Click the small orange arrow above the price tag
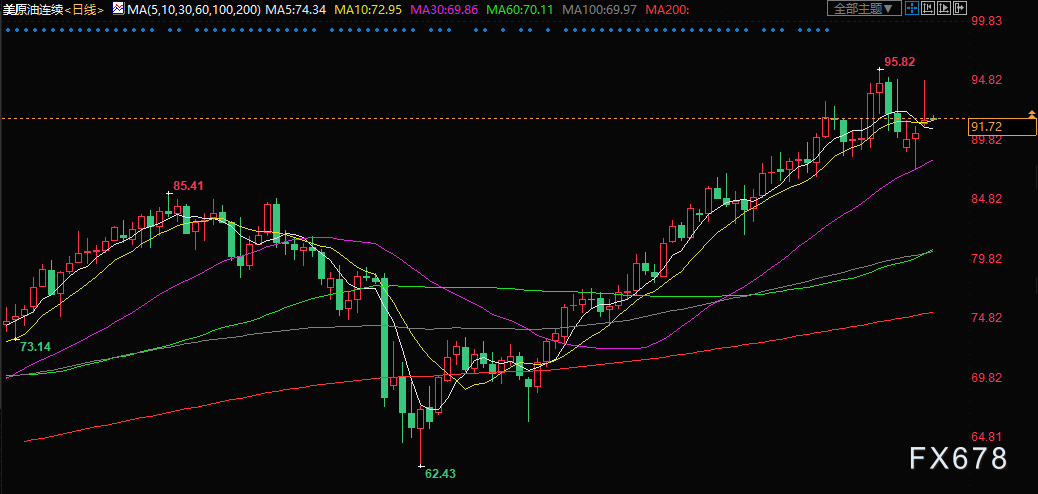This screenshot has width=1038, height=494. pos(1031,115)
